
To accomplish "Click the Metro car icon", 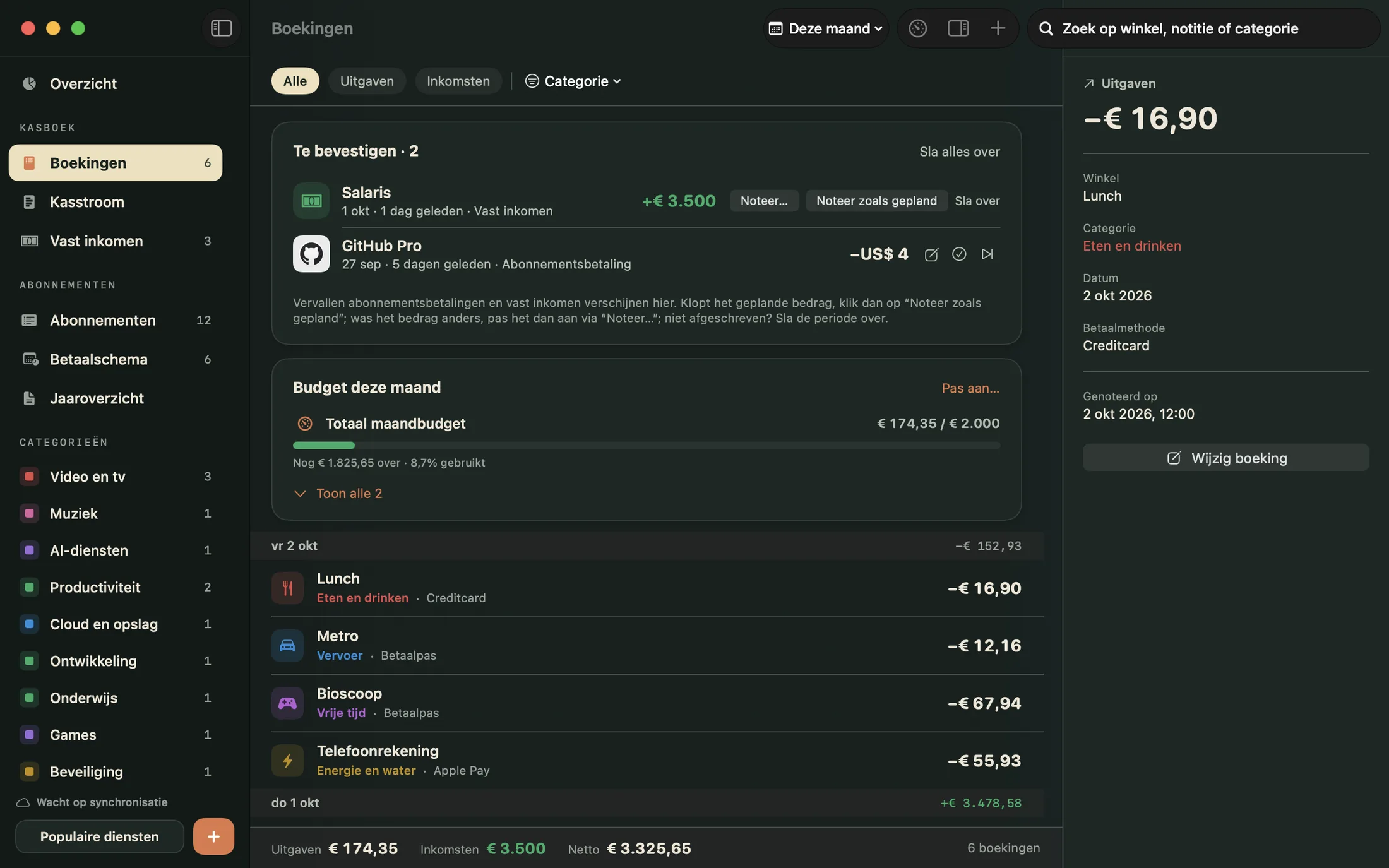I will coord(287,646).
